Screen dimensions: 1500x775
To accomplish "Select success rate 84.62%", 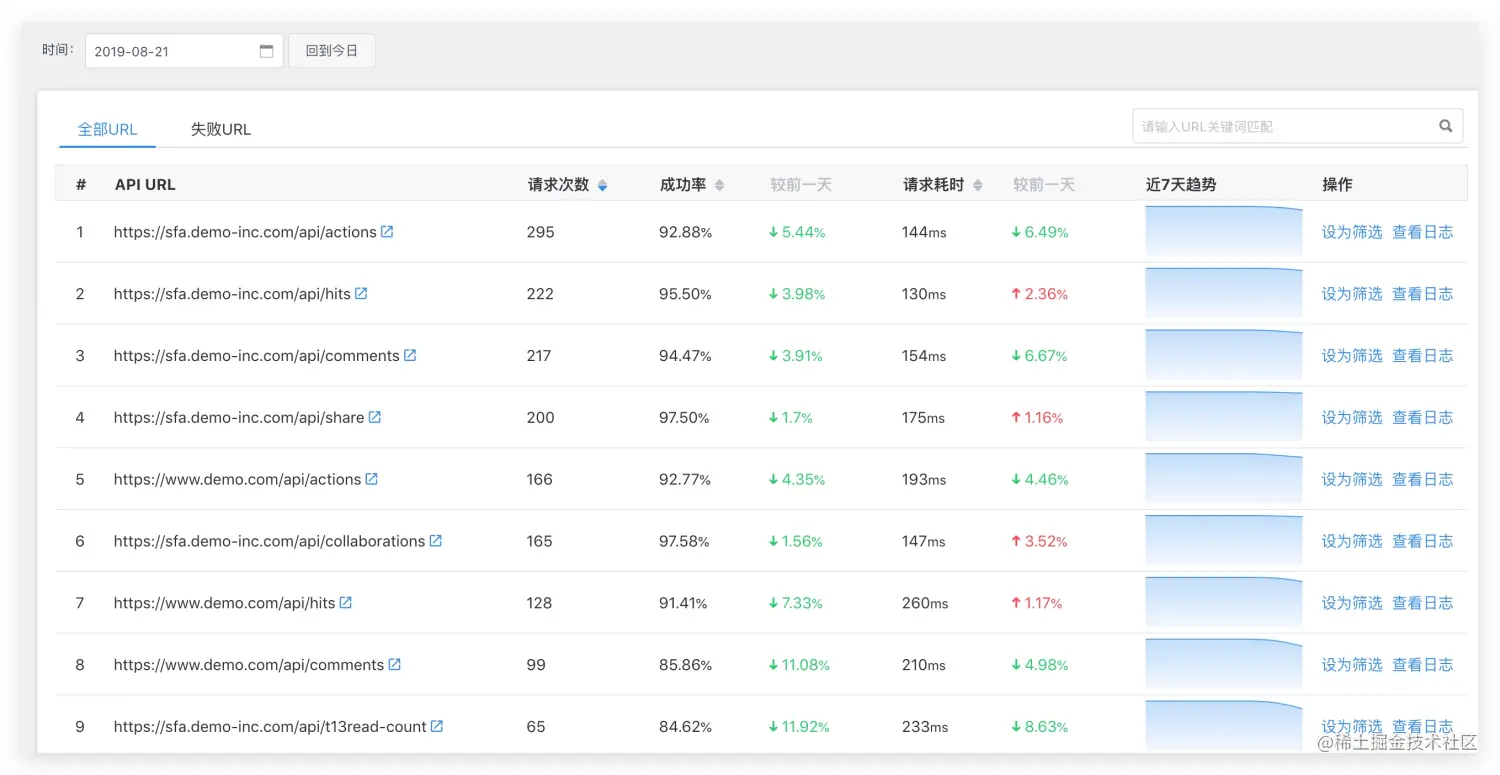I will 686,727.
